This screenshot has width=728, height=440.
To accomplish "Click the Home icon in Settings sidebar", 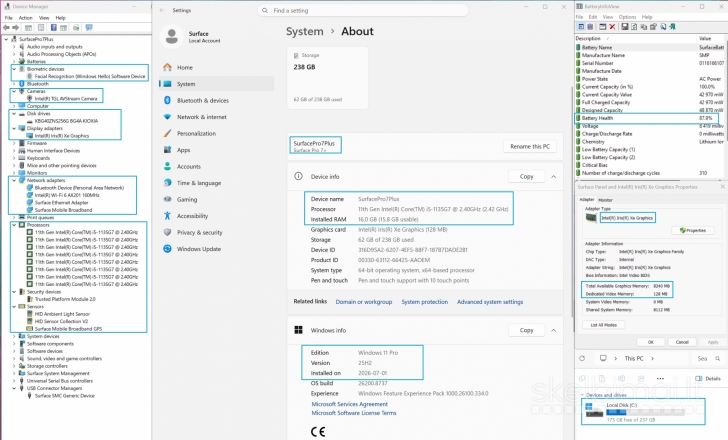I will tap(167, 67).
